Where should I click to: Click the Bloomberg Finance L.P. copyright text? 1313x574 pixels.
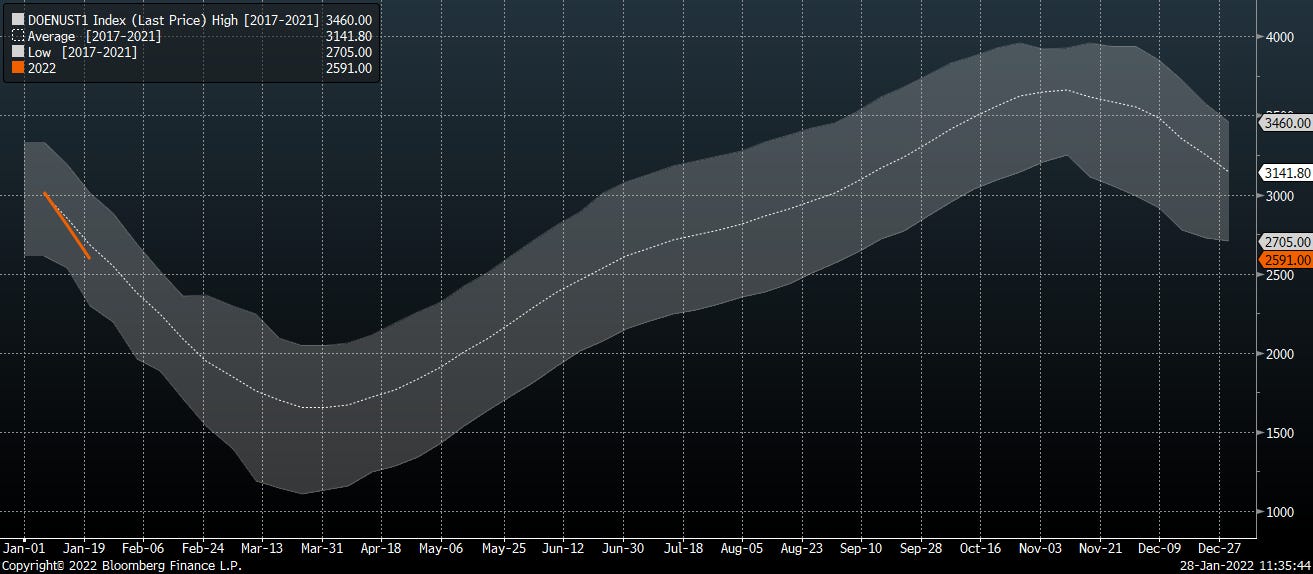[x=121, y=566]
